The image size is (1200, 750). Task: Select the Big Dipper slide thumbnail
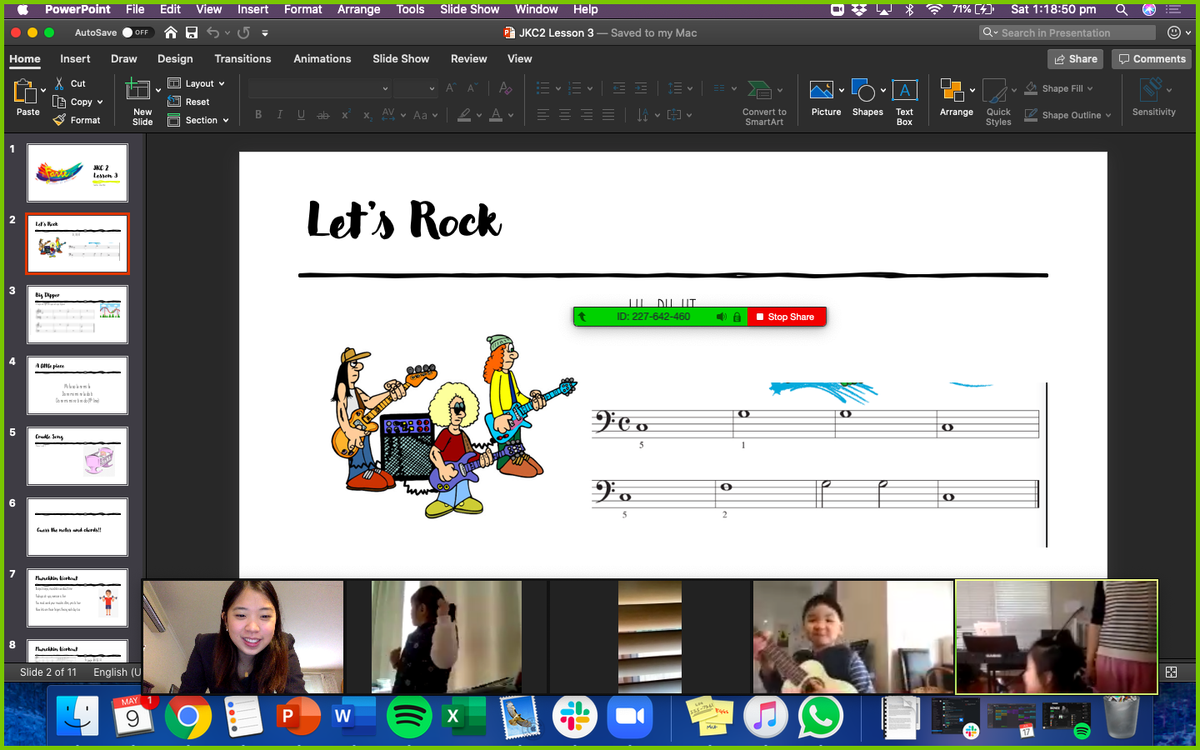pos(77,314)
